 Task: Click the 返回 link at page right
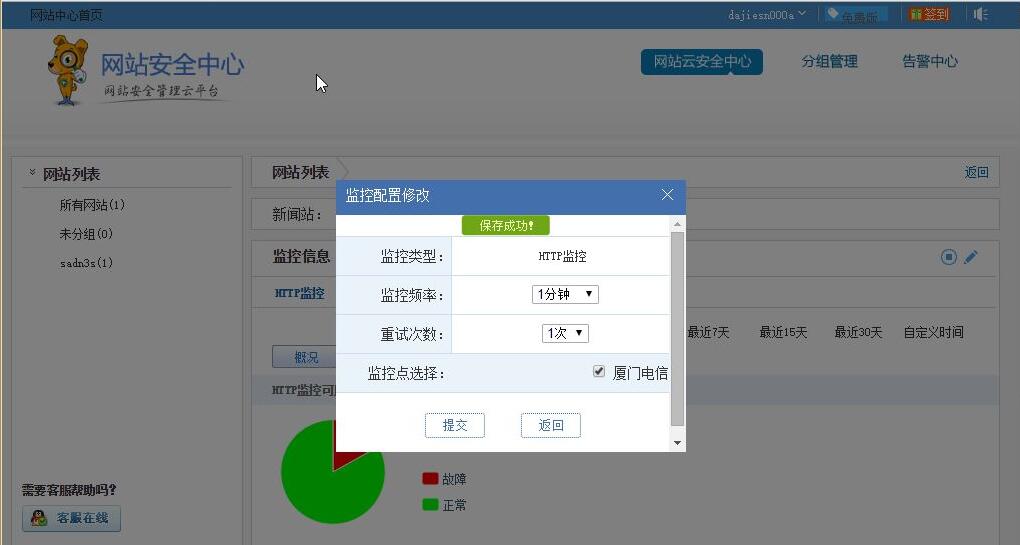pos(976,172)
